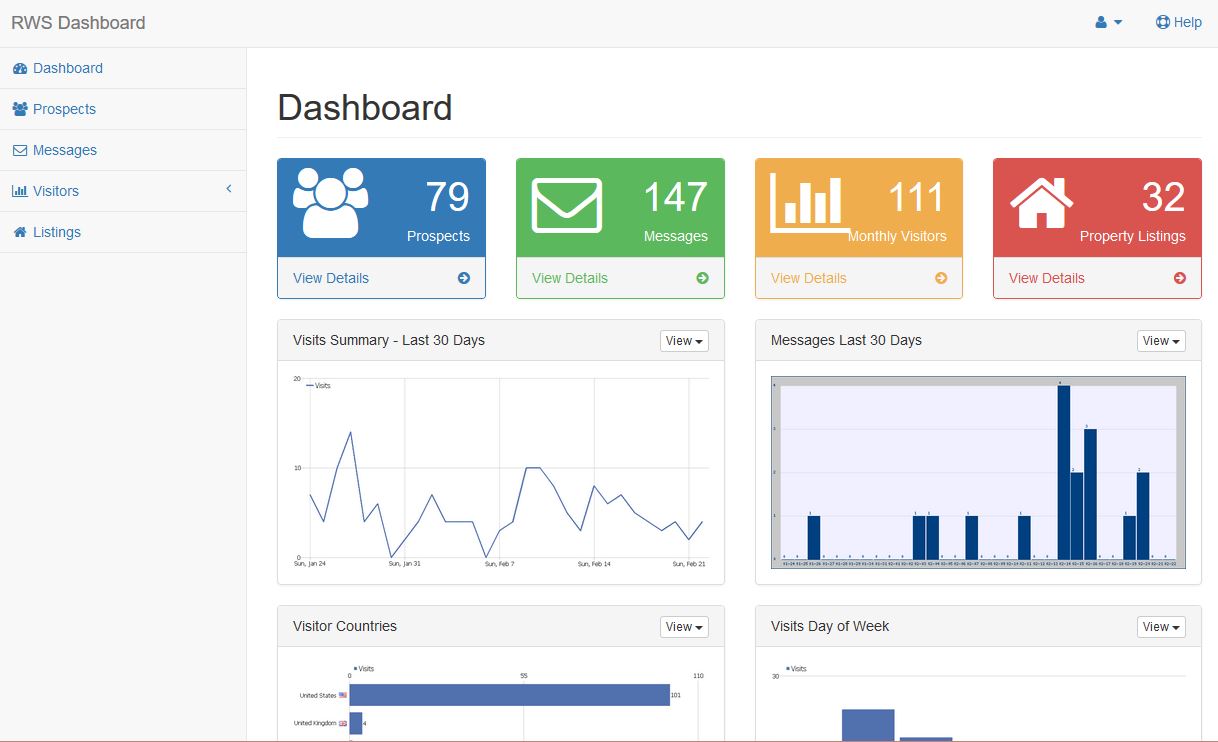Click the Sun, Feb 7 axis label
This screenshot has height=742, width=1218.
point(499,564)
